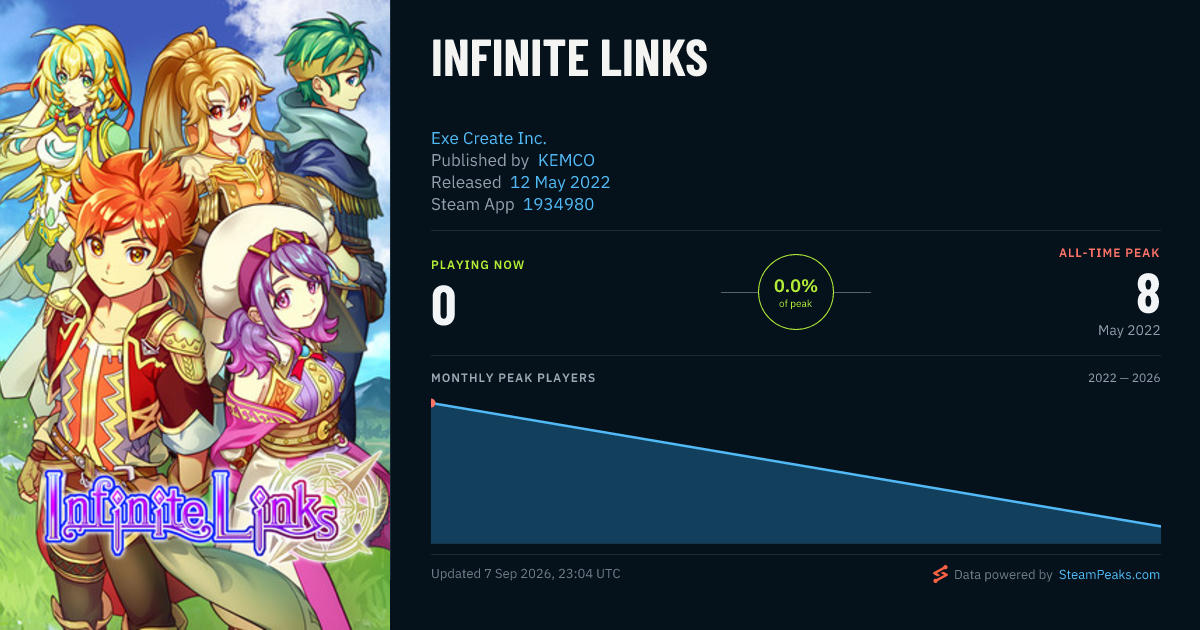The width and height of the screenshot is (1200, 630).
Task: Click the red peak marker on the chart
Action: click(433, 403)
